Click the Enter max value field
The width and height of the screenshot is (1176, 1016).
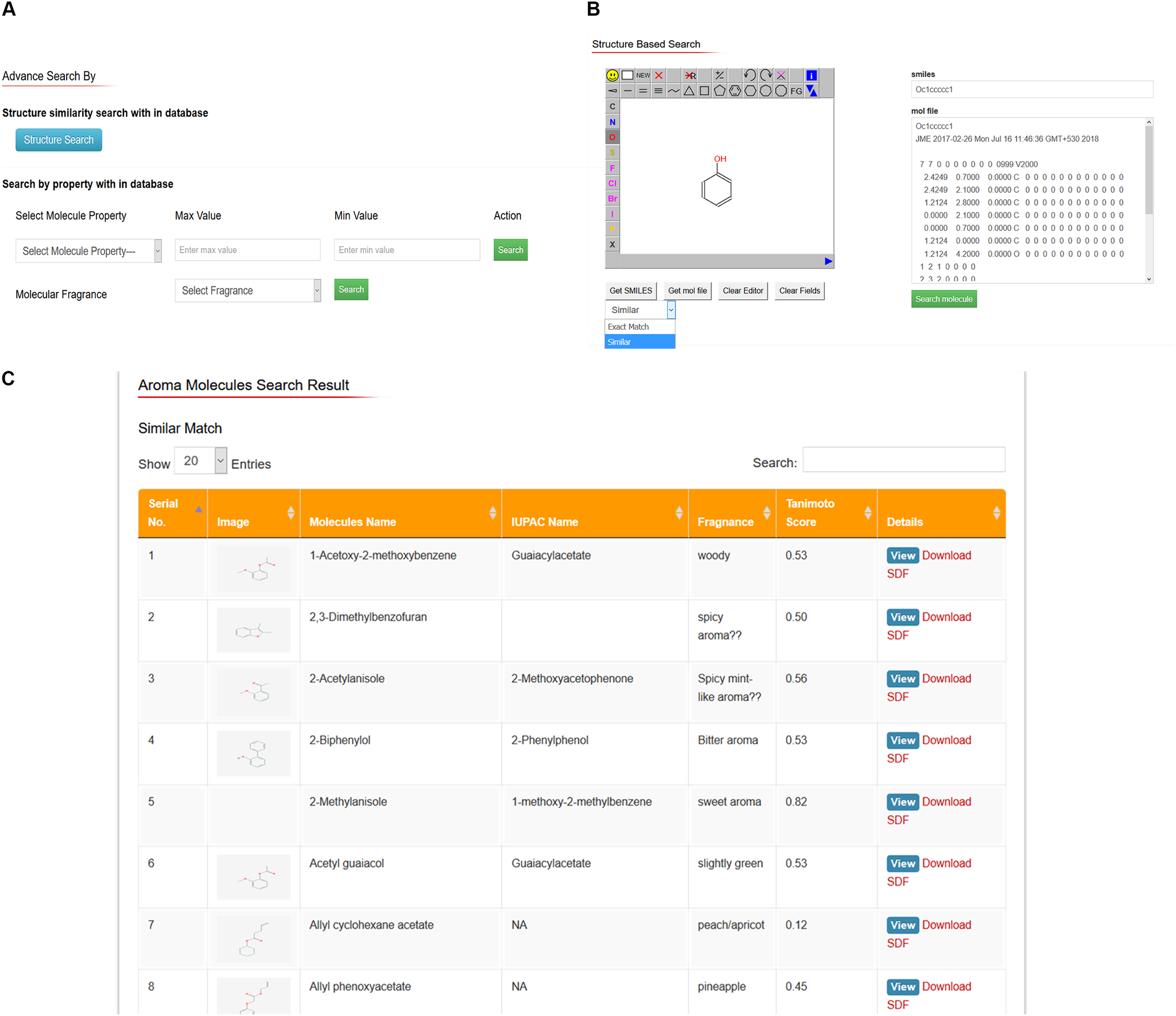click(x=247, y=250)
